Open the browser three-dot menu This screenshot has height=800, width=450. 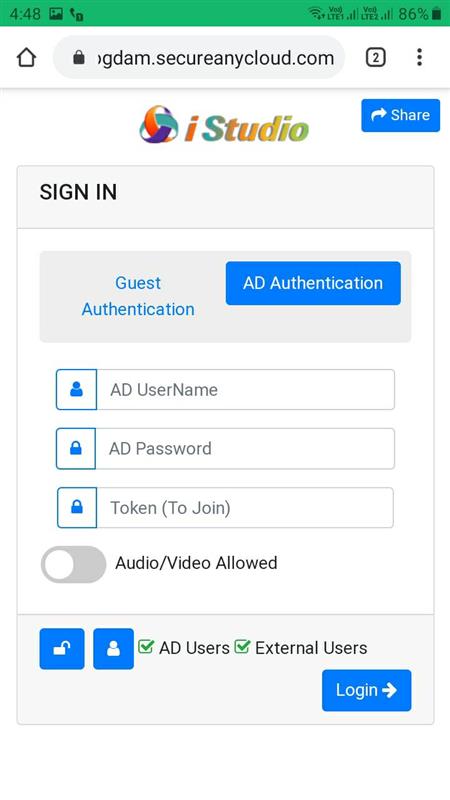pyautogui.click(x=419, y=57)
